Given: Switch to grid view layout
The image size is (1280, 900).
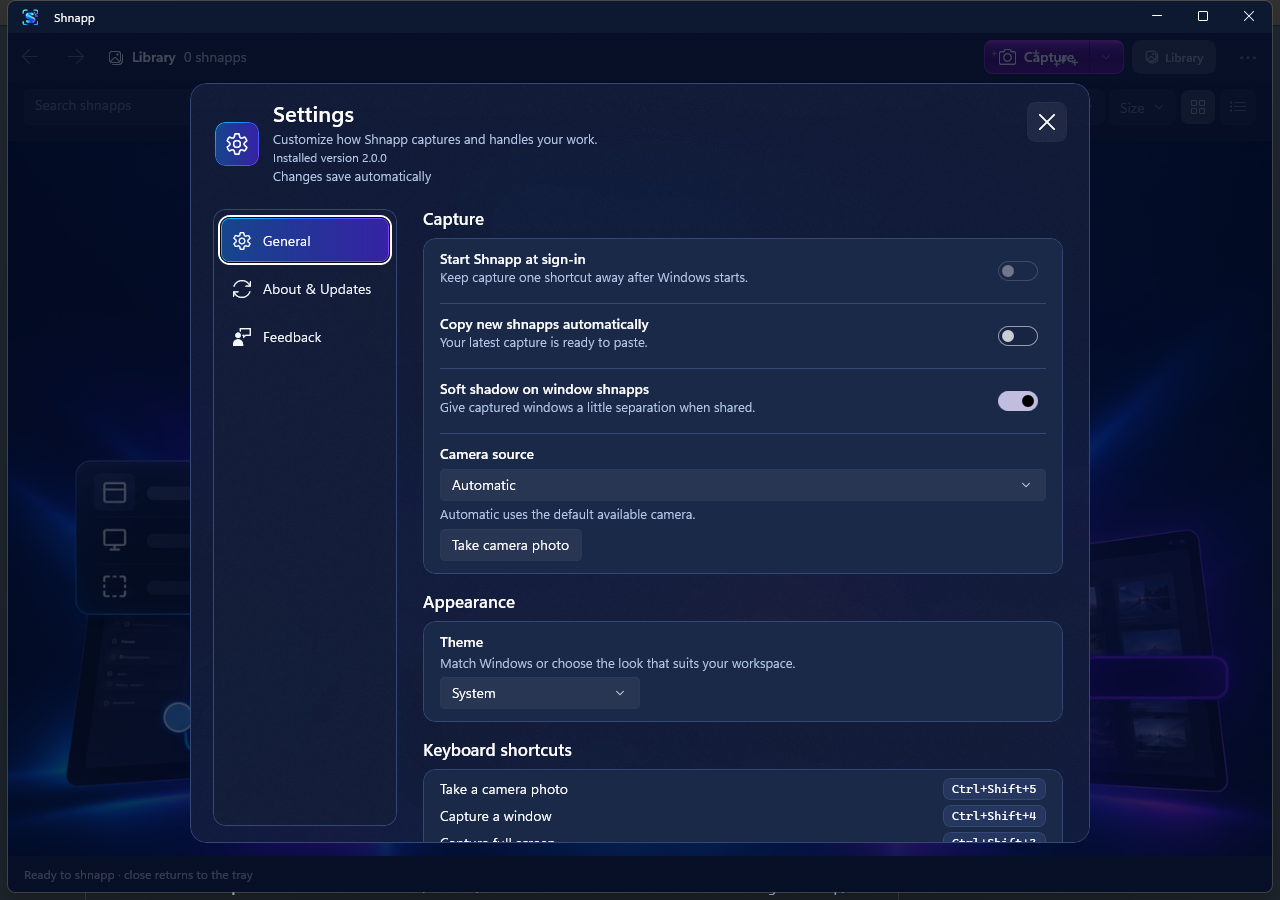Looking at the screenshot, I should pyautogui.click(x=1198, y=107).
